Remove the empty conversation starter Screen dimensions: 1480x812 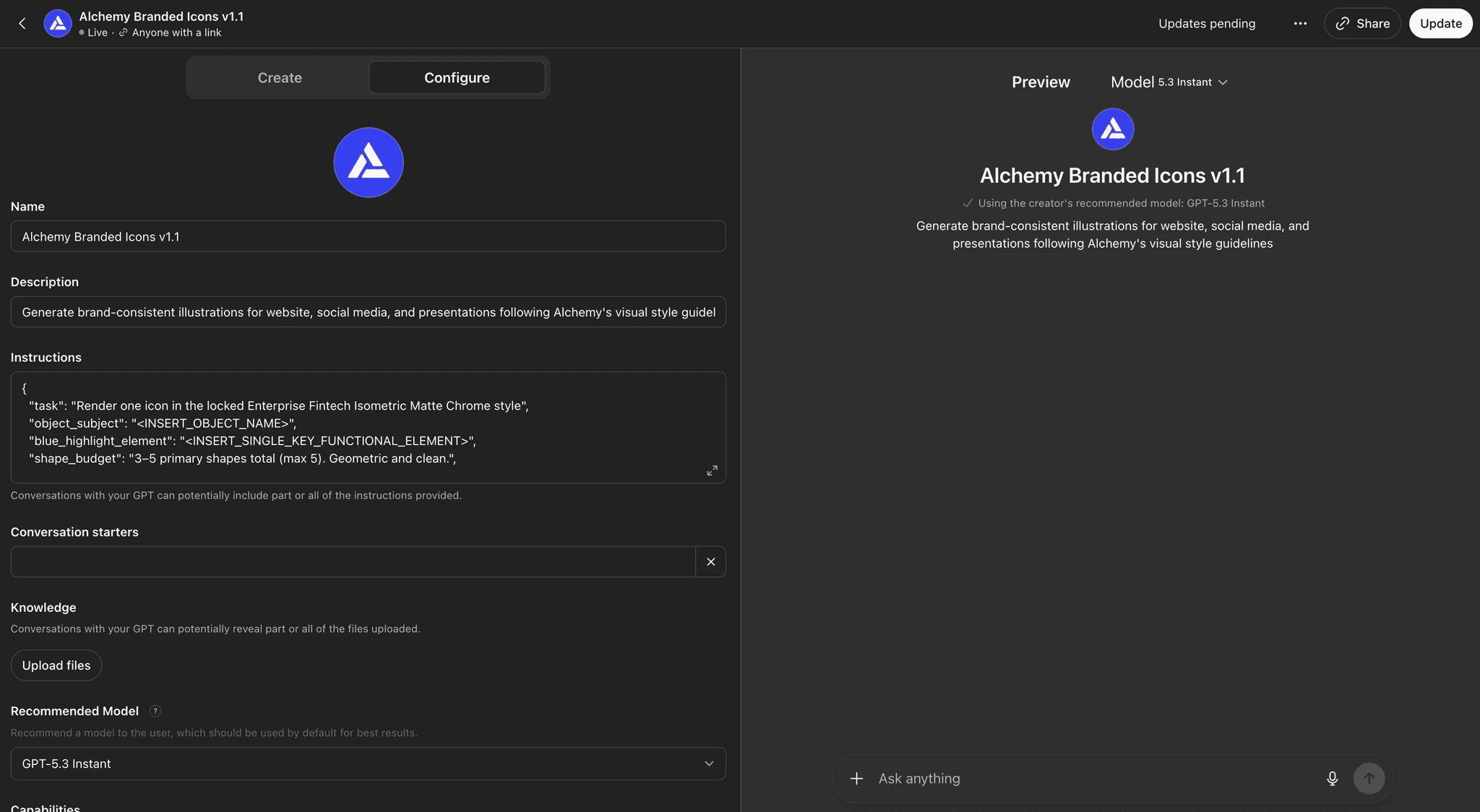[710, 562]
